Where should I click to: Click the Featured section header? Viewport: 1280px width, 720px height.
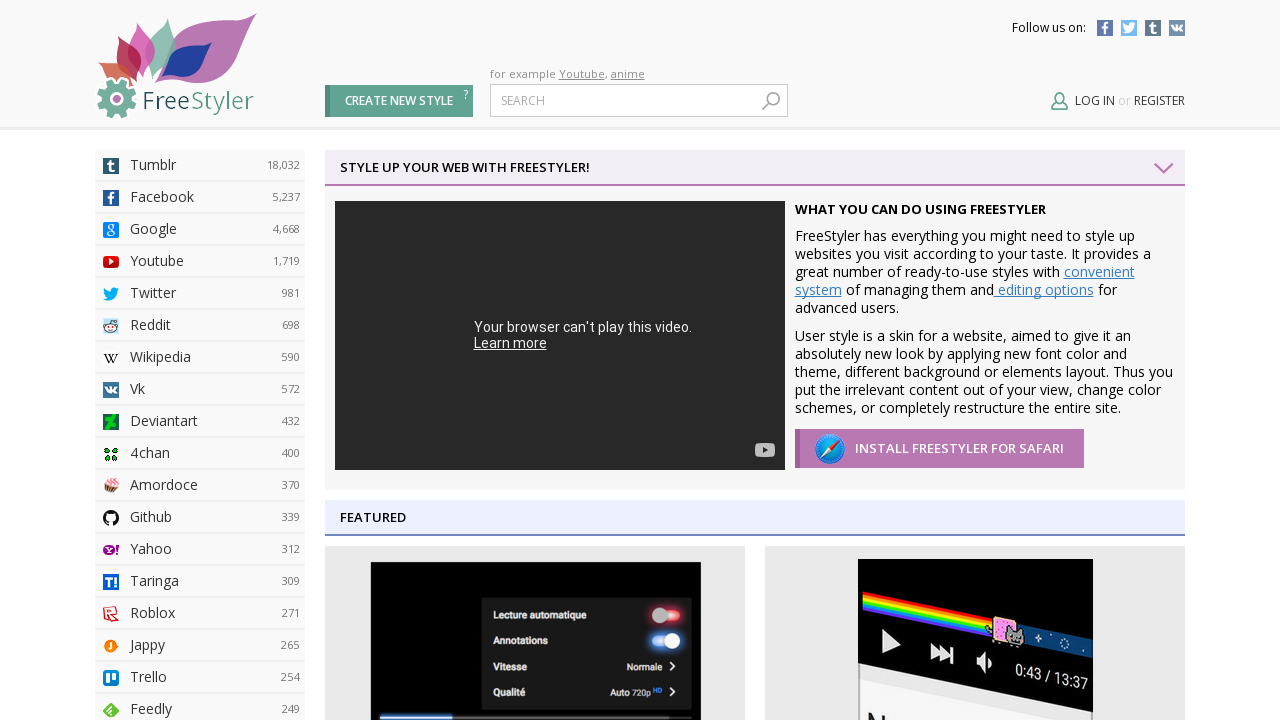click(755, 517)
